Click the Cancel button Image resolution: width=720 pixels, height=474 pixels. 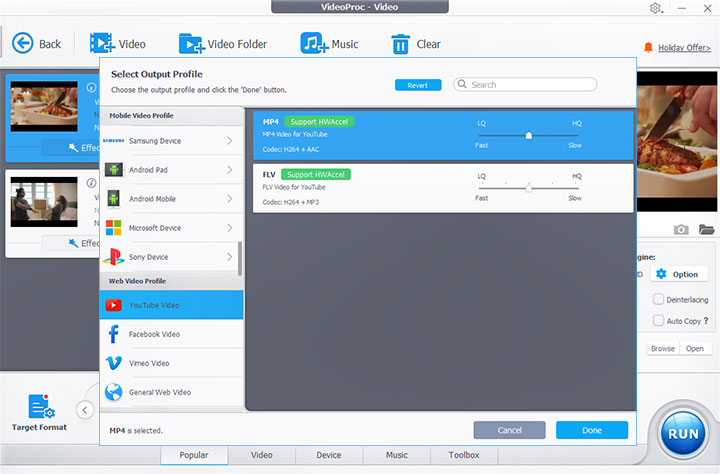point(509,430)
